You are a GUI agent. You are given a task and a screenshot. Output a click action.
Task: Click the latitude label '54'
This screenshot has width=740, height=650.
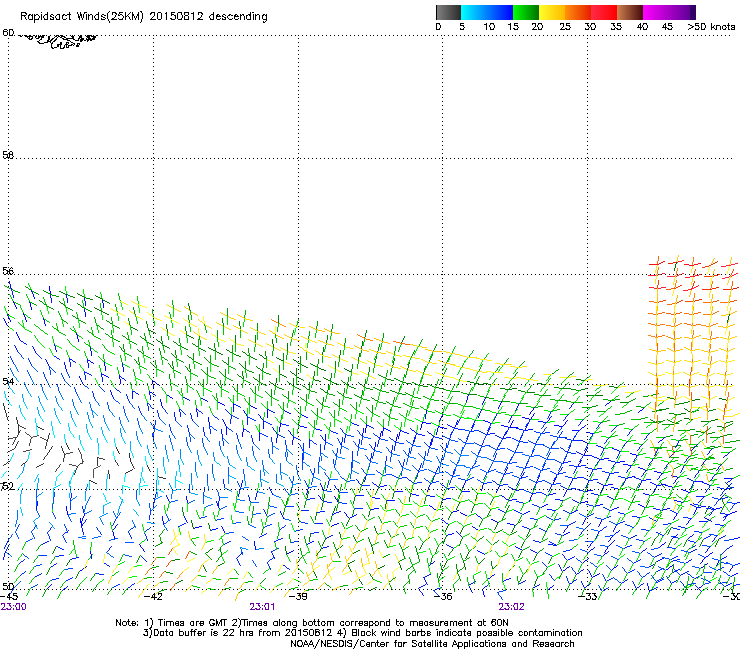point(8,381)
